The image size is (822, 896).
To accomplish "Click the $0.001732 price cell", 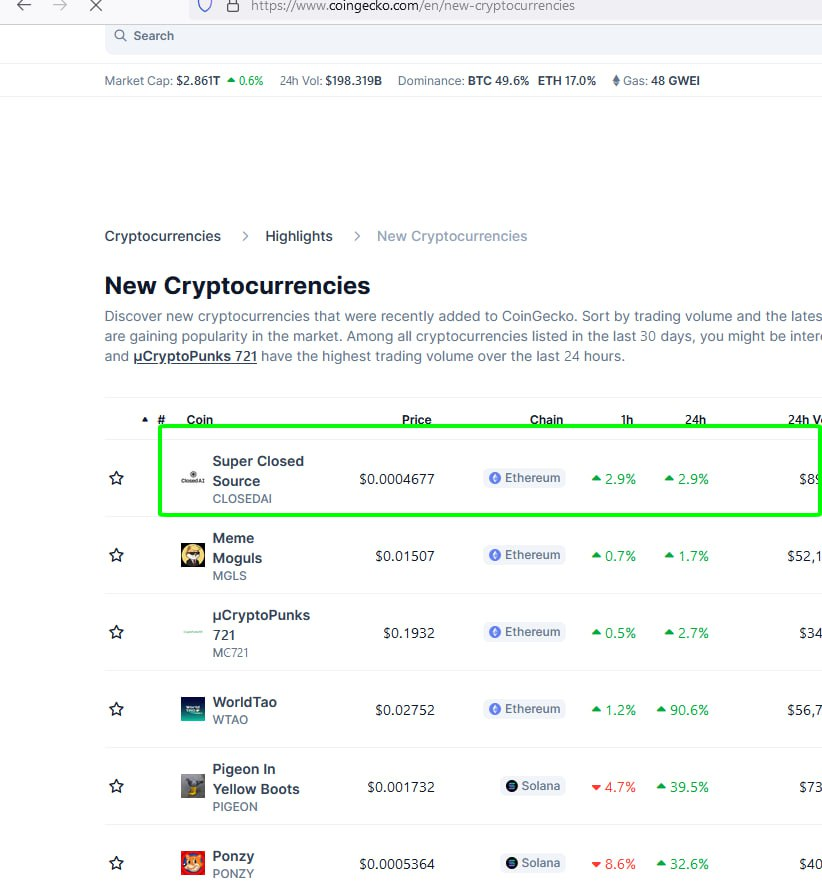I will pos(401,787).
